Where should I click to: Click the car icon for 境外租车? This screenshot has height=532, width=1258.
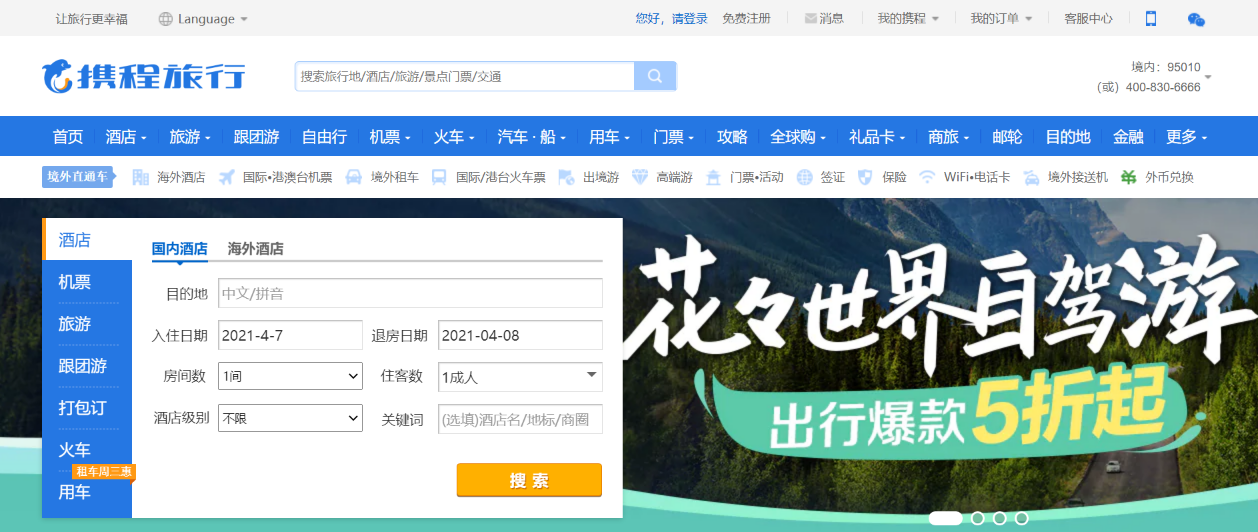[354, 177]
